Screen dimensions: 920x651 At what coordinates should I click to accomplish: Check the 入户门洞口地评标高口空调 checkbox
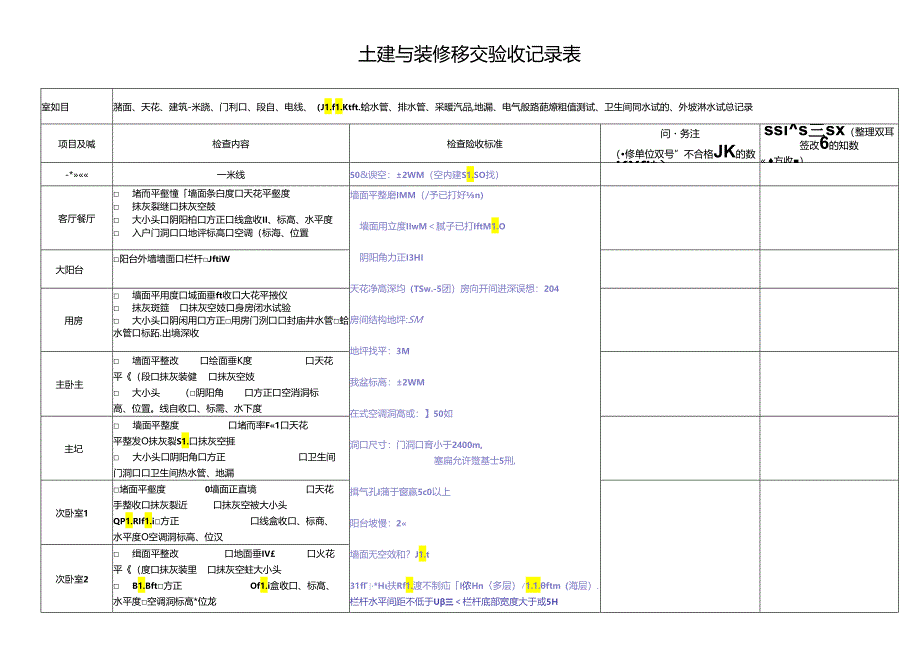click(115, 234)
